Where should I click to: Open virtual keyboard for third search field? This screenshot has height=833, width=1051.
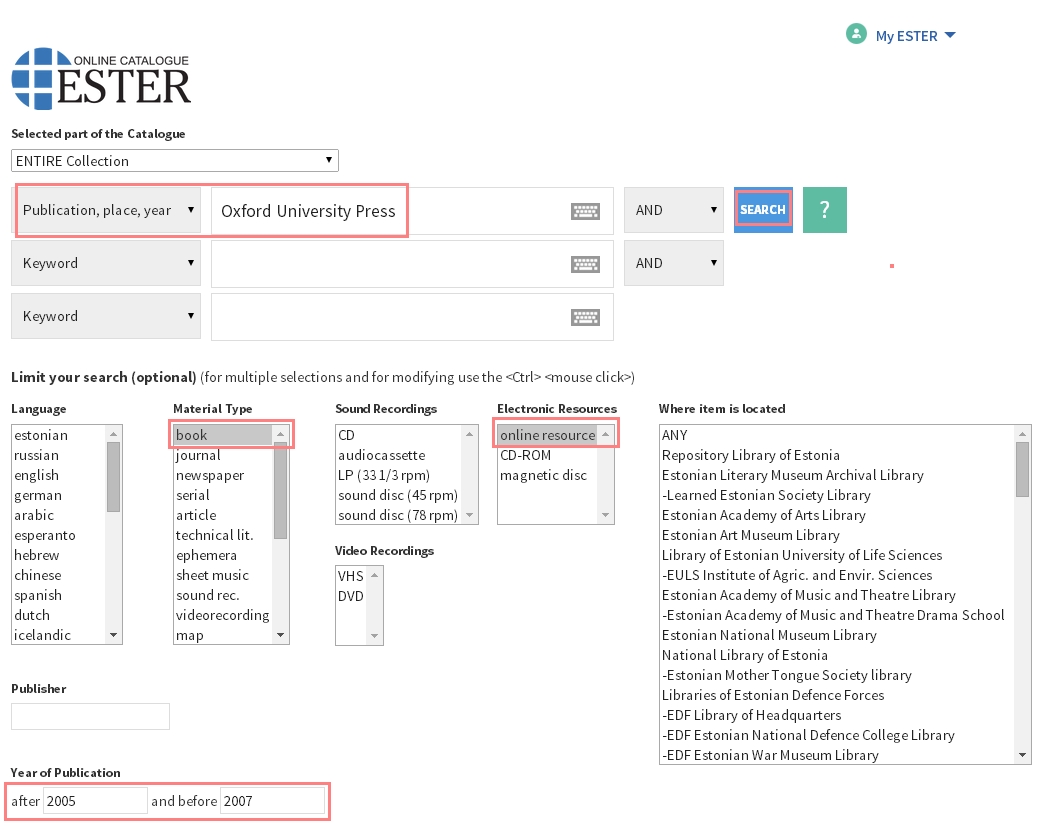coord(585,317)
